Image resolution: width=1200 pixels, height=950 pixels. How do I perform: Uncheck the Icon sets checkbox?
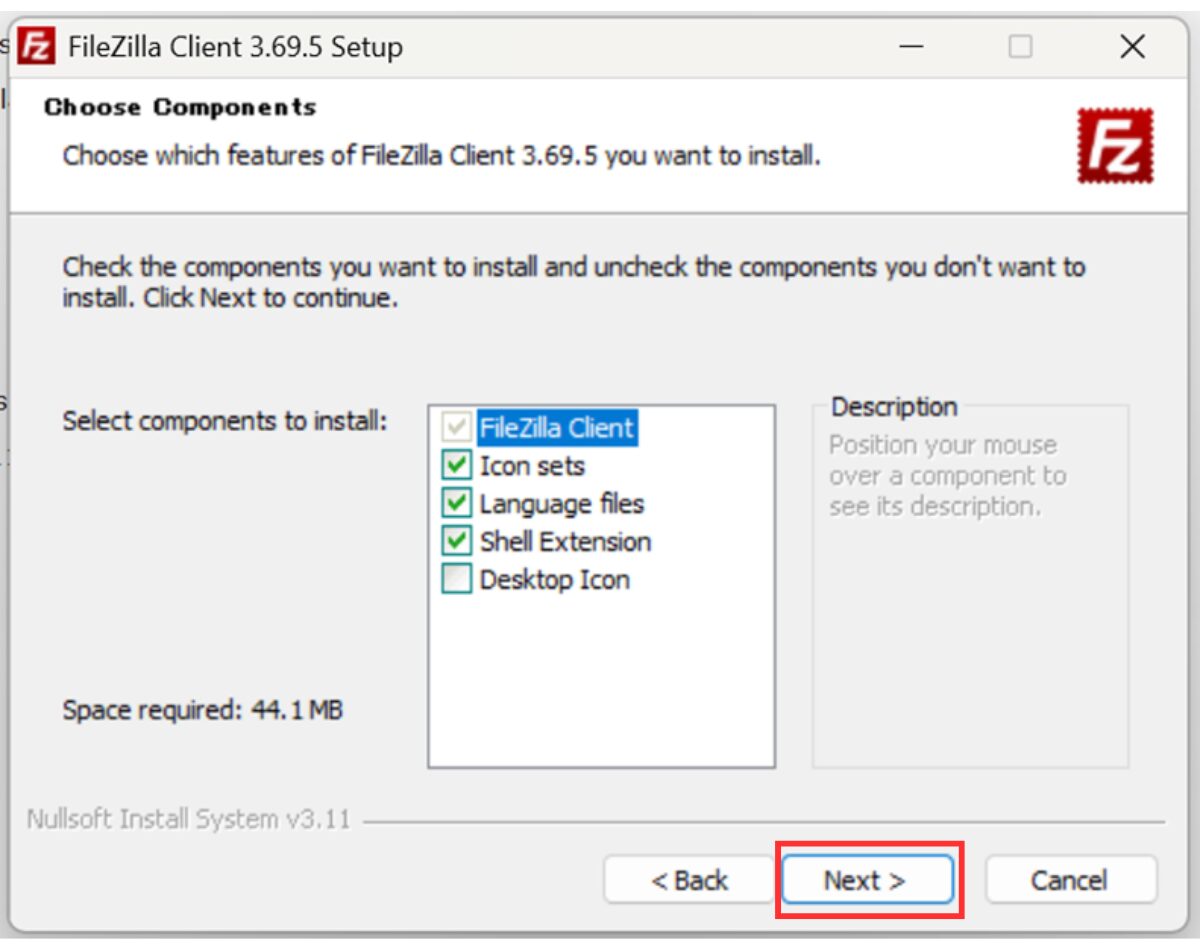[x=456, y=466]
